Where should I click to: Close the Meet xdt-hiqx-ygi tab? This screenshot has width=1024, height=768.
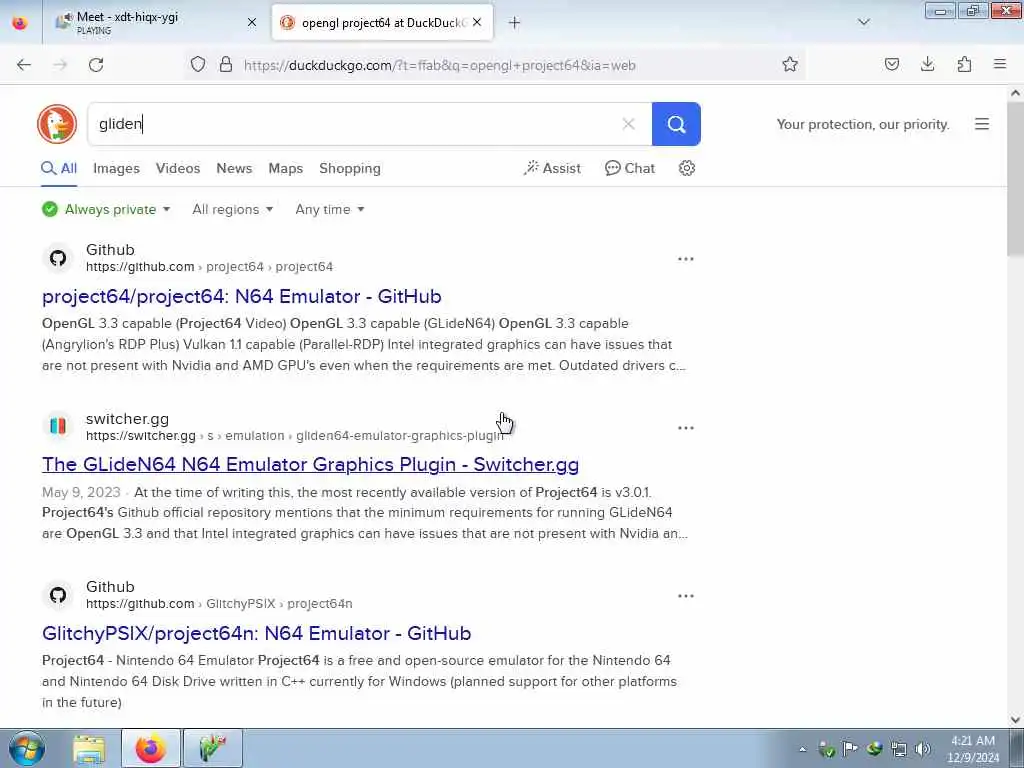[252, 23]
